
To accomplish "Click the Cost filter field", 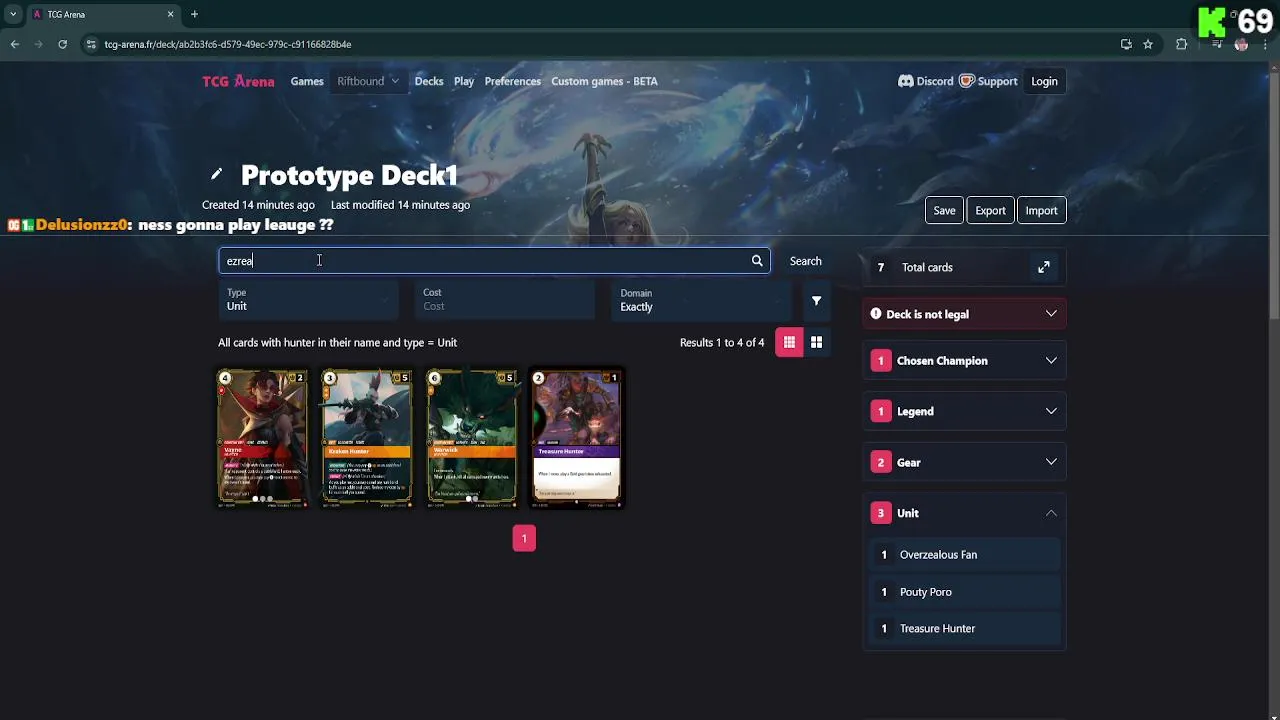I will (505, 300).
